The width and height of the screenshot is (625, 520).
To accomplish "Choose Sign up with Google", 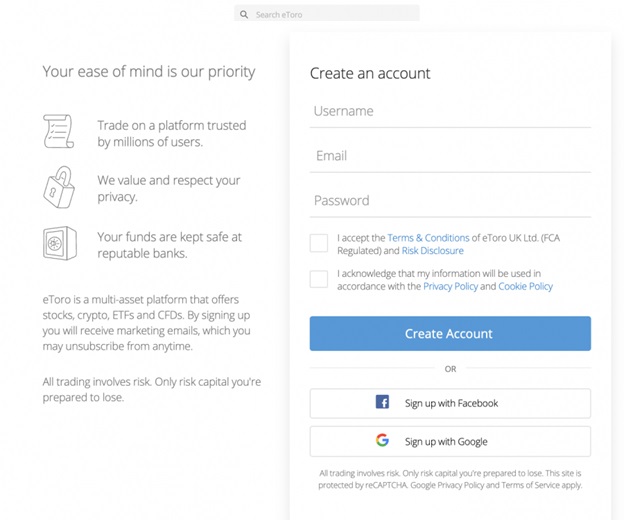I will (x=450, y=441).
